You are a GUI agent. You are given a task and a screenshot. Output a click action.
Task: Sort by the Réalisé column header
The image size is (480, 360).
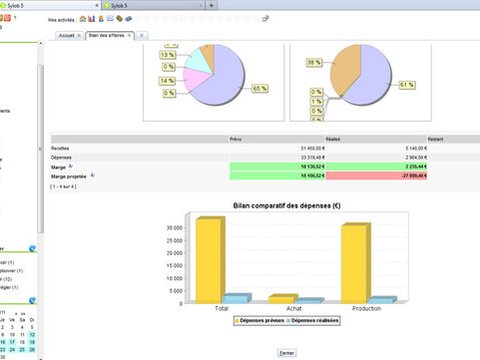click(x=376, y=139)
